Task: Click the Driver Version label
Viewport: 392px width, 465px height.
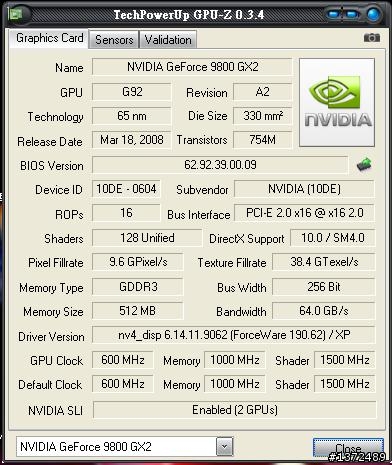Action: [x=51, y=337]
